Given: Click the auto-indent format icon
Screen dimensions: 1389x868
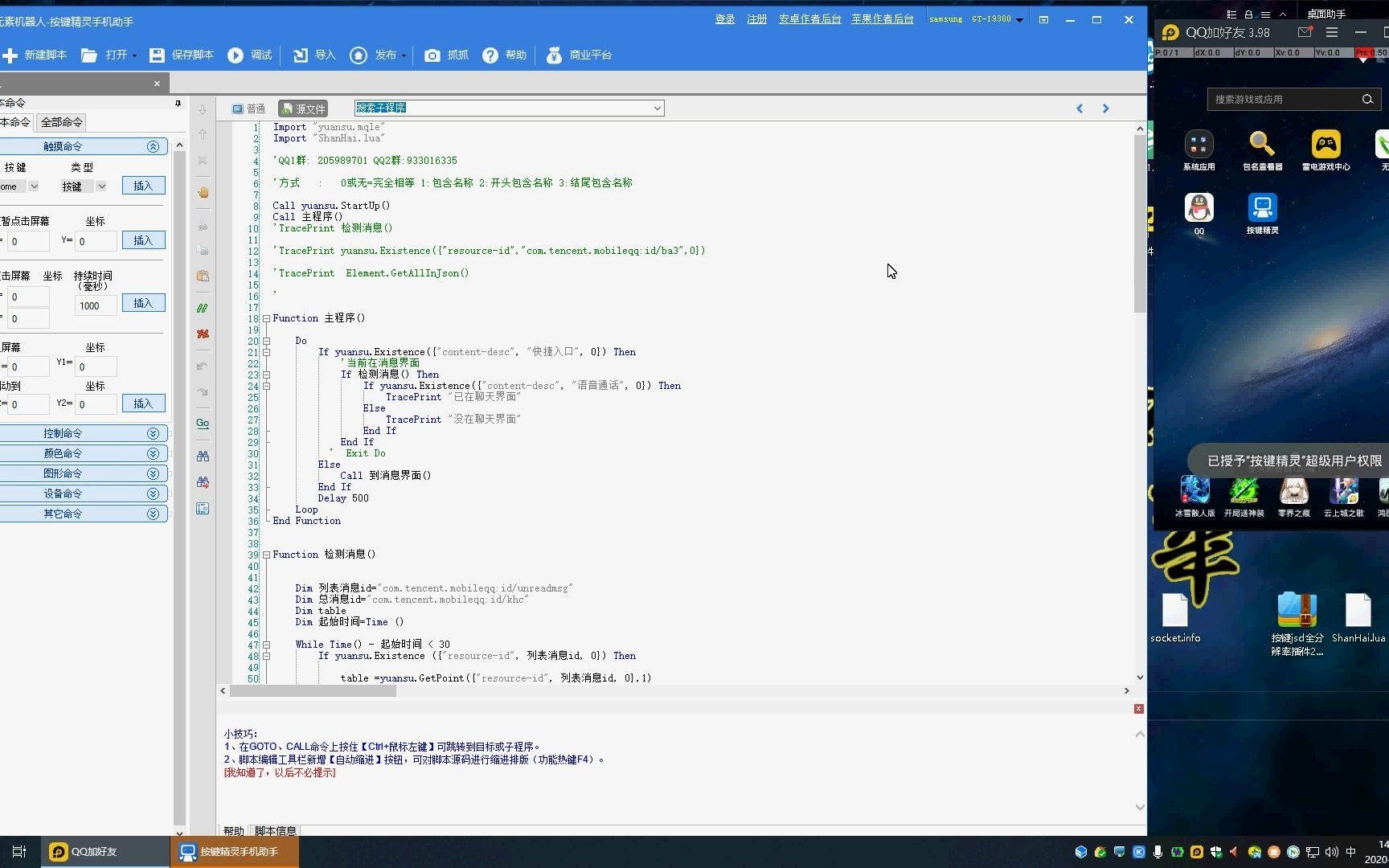Looking at the screenshot, I should (x=203, y=508).
